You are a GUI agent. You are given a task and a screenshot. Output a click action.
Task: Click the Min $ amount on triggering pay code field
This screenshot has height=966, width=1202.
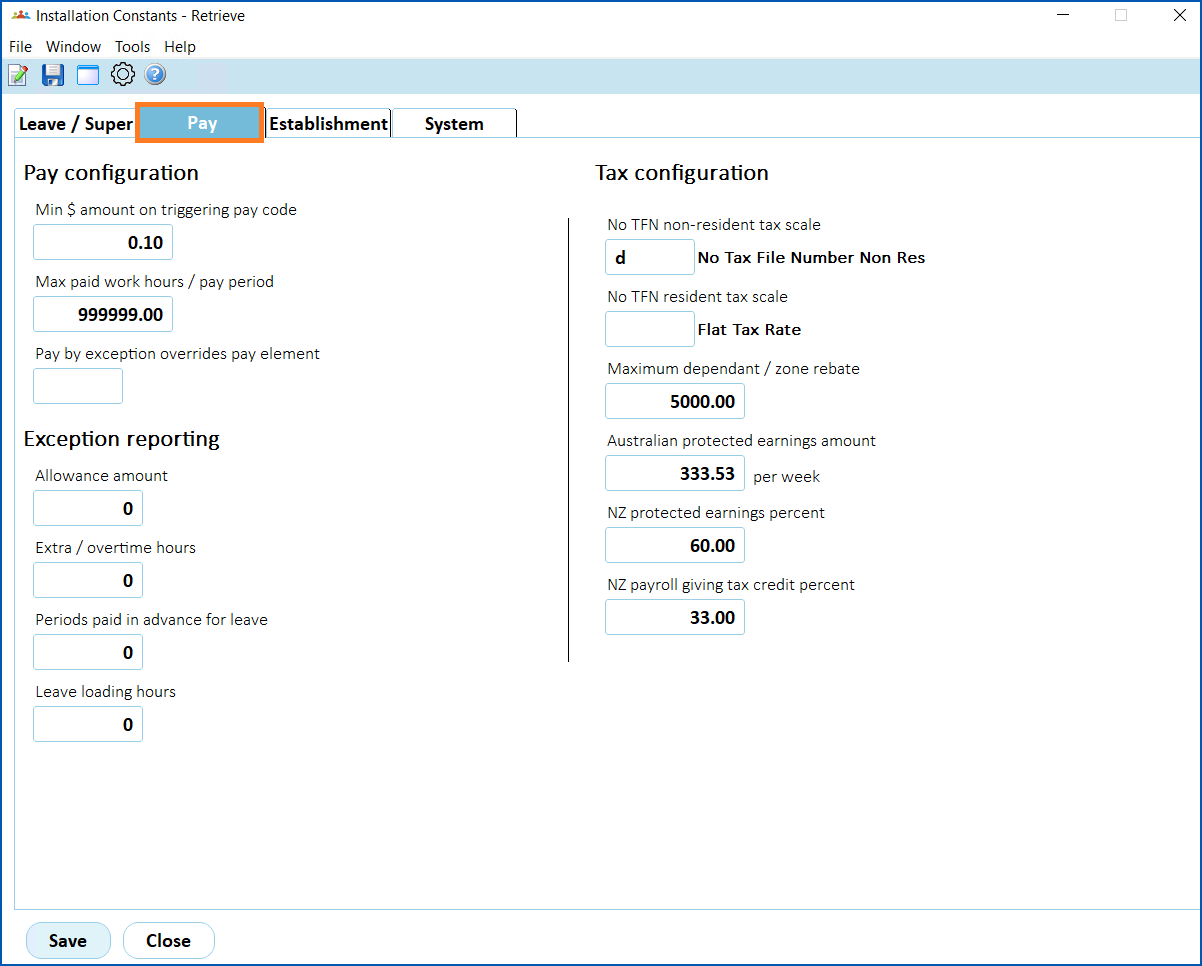pos(103,243)
